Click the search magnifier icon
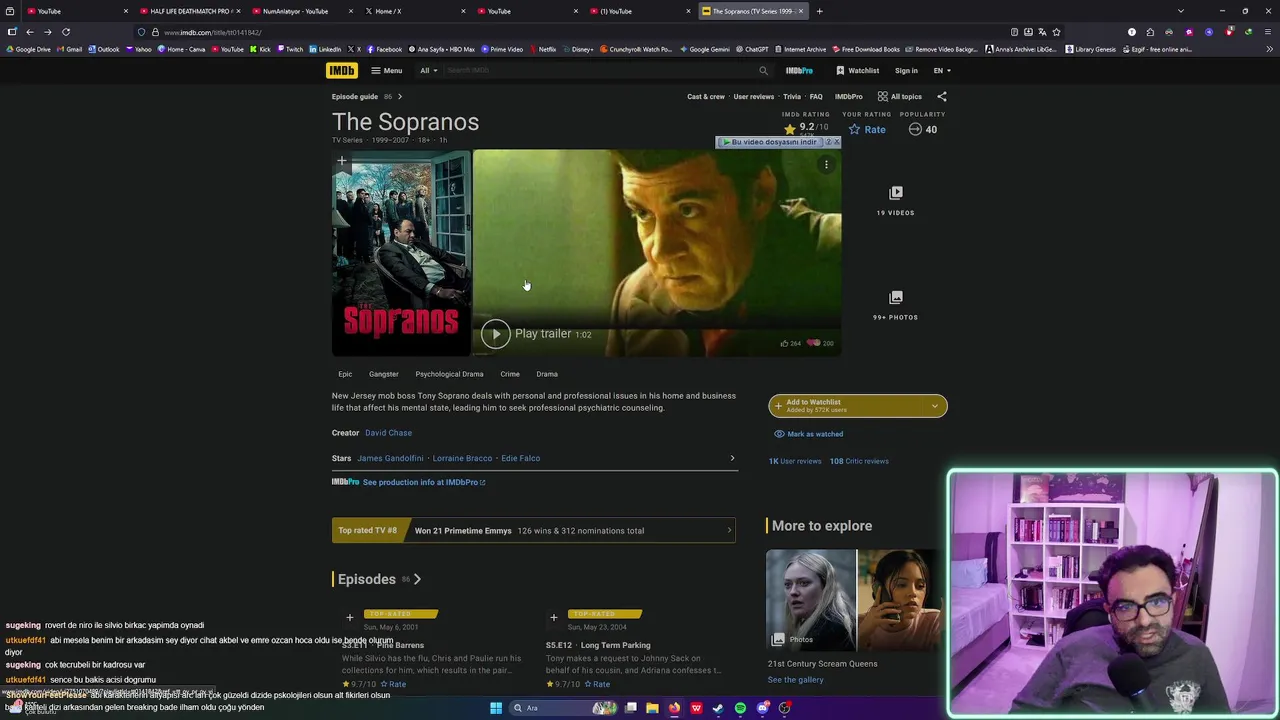 763,70
